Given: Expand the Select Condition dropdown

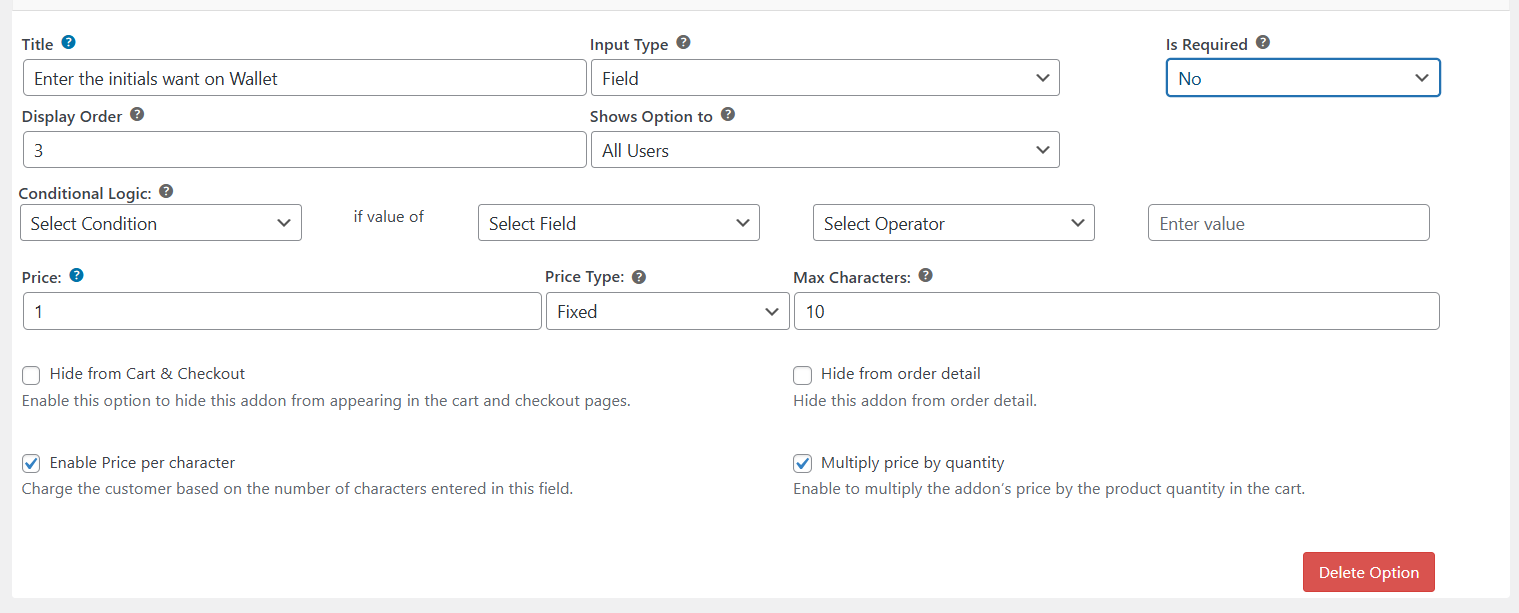Looking at the screenshot, I should click(160, 223).
